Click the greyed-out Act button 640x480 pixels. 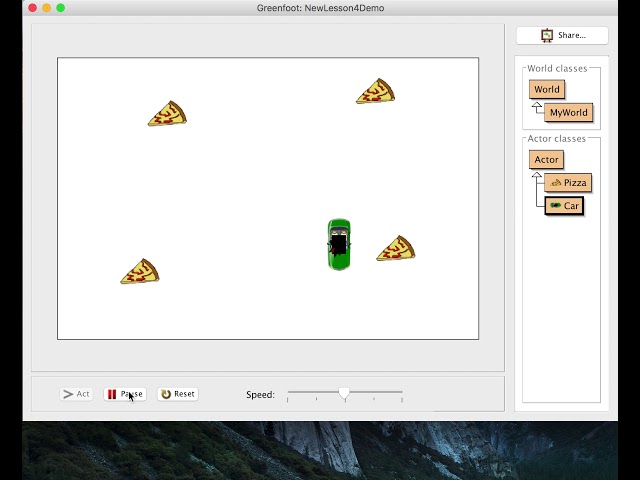click(76, 394)
